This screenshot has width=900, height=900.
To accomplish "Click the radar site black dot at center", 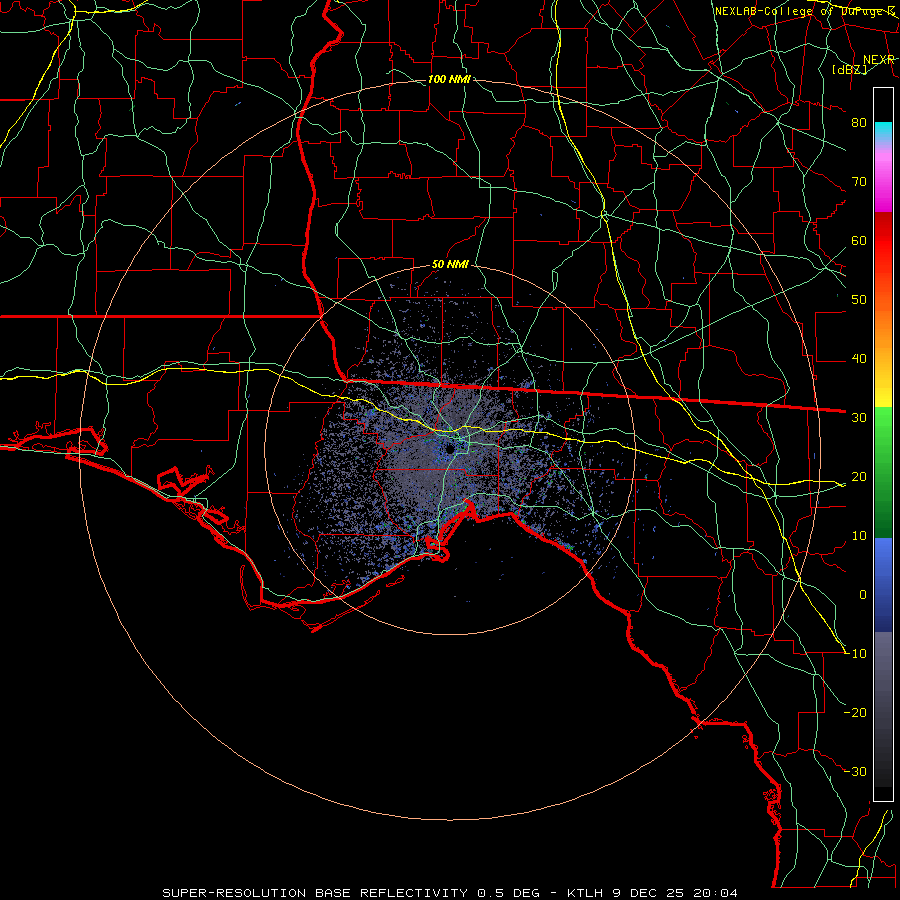I will 450,449.
